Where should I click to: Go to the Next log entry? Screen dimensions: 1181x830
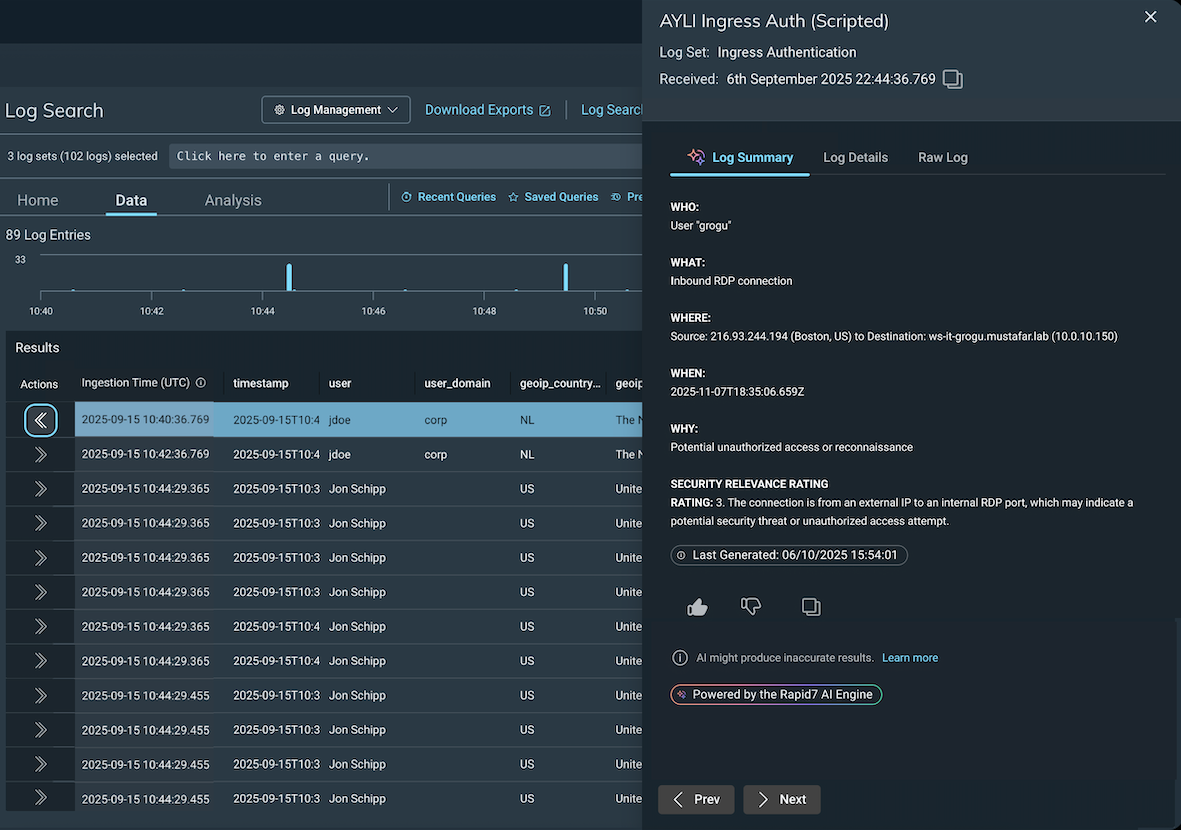(x=782, y=799)
